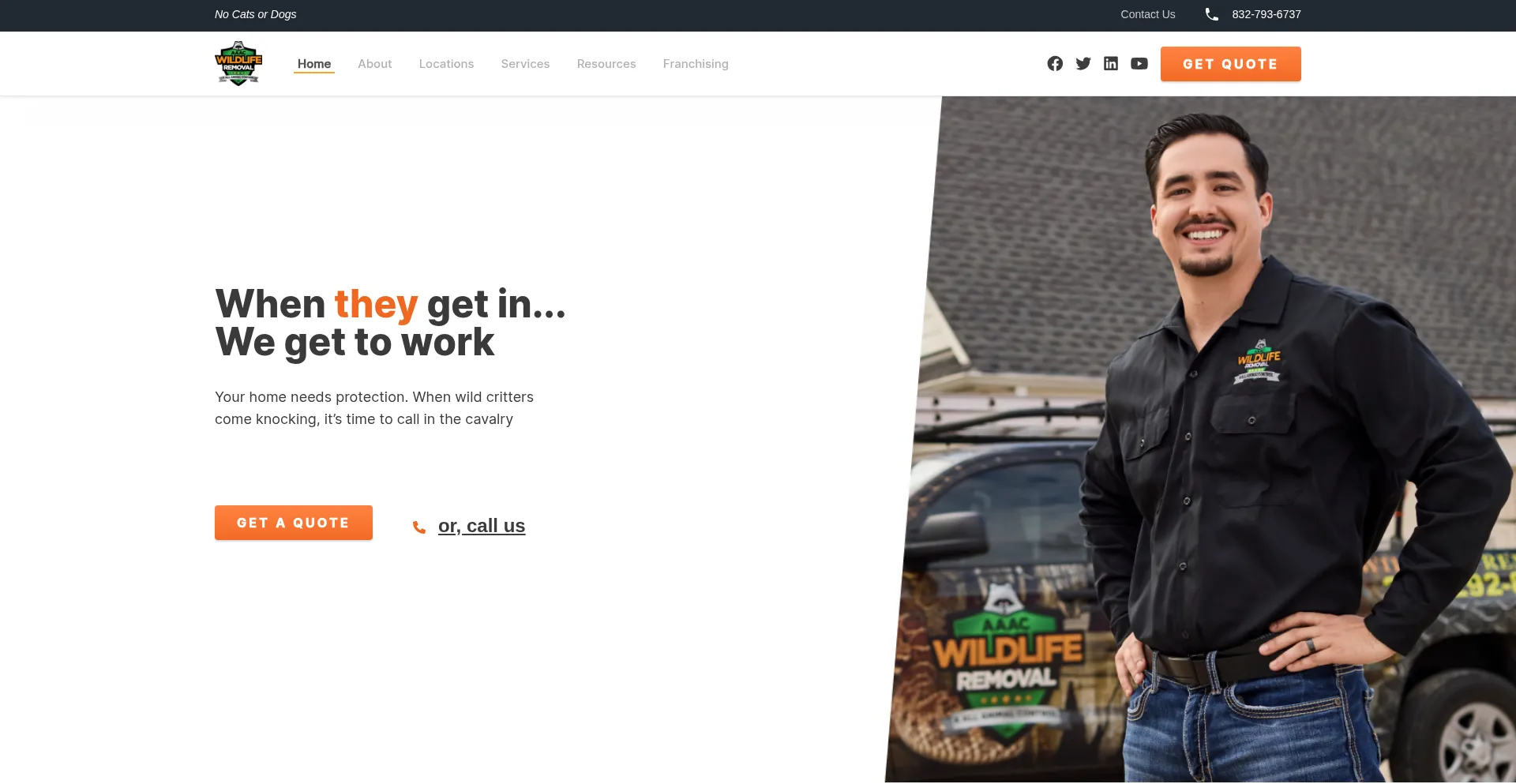This screenshot has width=1516, height=784.
Task: Expand the Locations menu
Action: click(446, 64)
